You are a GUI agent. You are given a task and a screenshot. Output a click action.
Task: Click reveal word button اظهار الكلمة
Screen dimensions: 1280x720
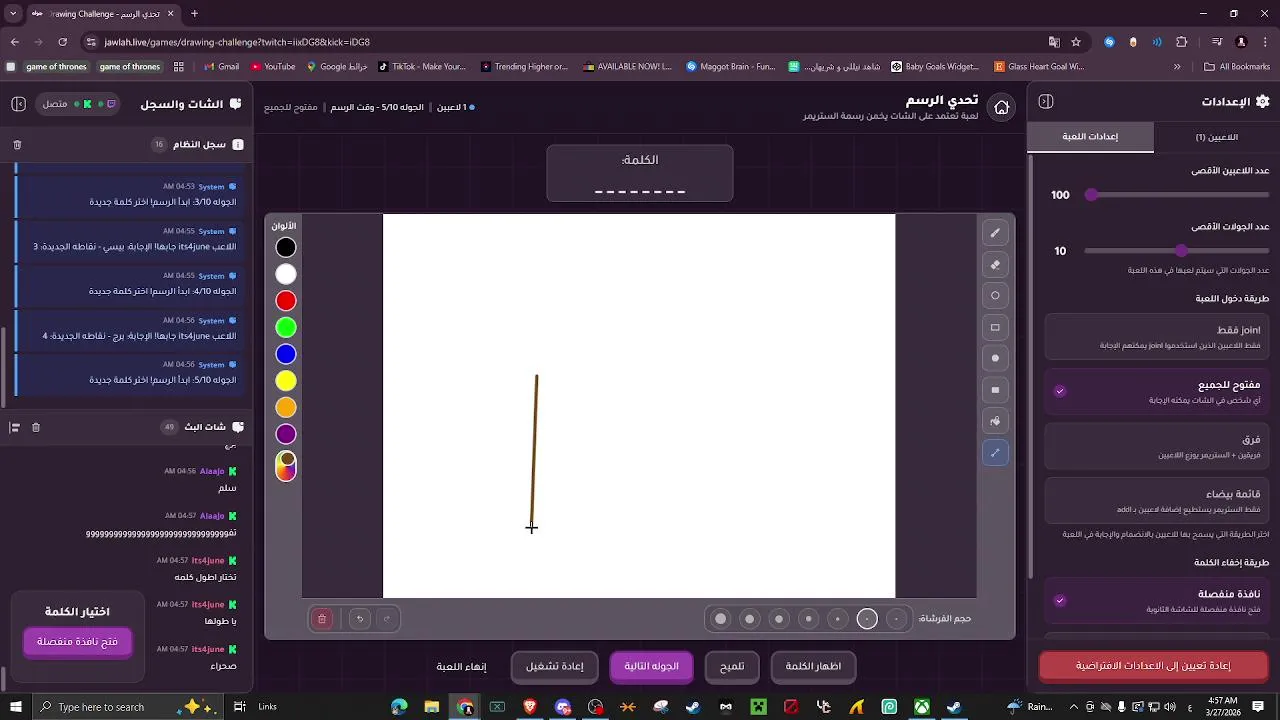[813, 667]
